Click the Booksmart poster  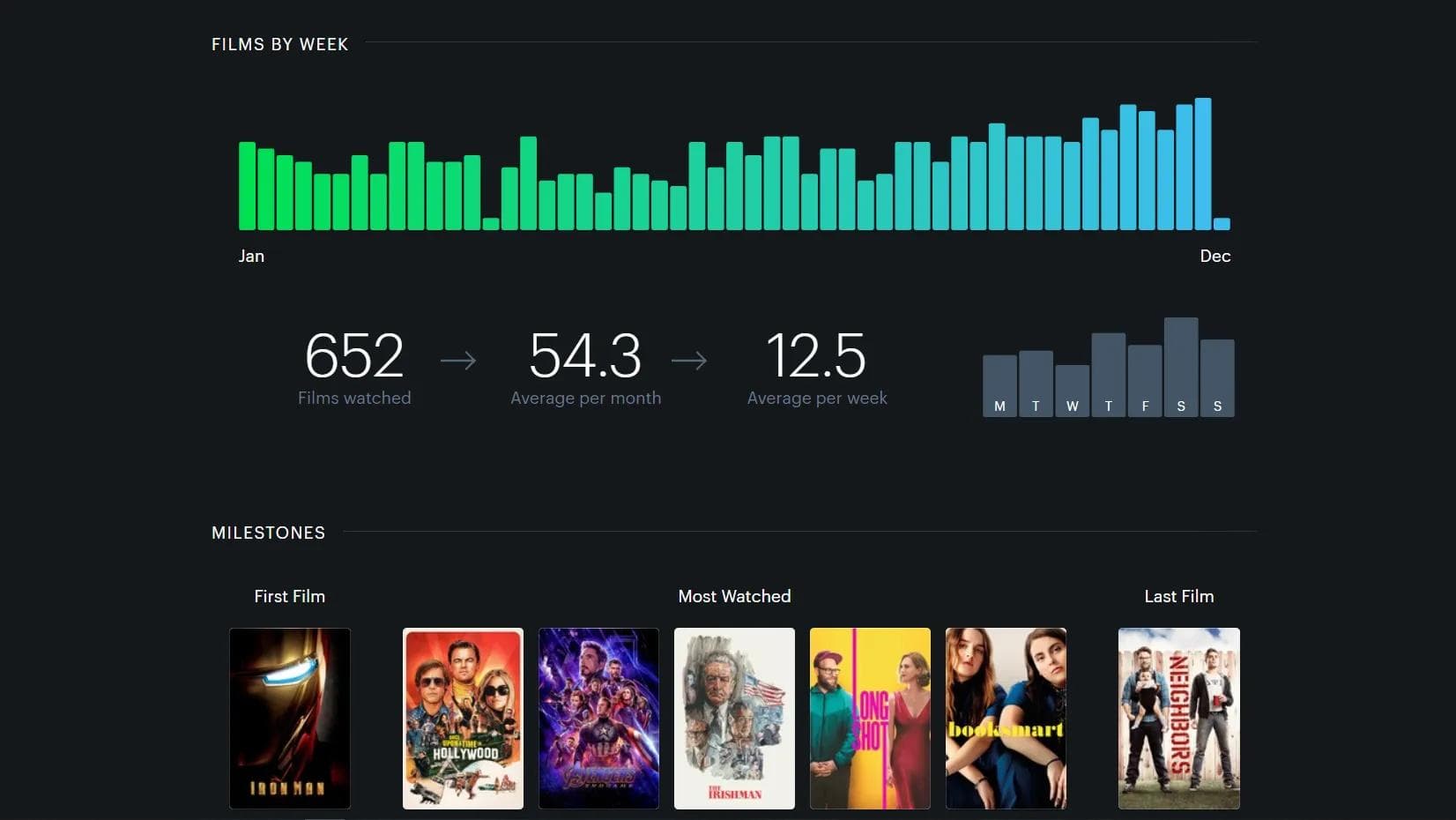1006,719
